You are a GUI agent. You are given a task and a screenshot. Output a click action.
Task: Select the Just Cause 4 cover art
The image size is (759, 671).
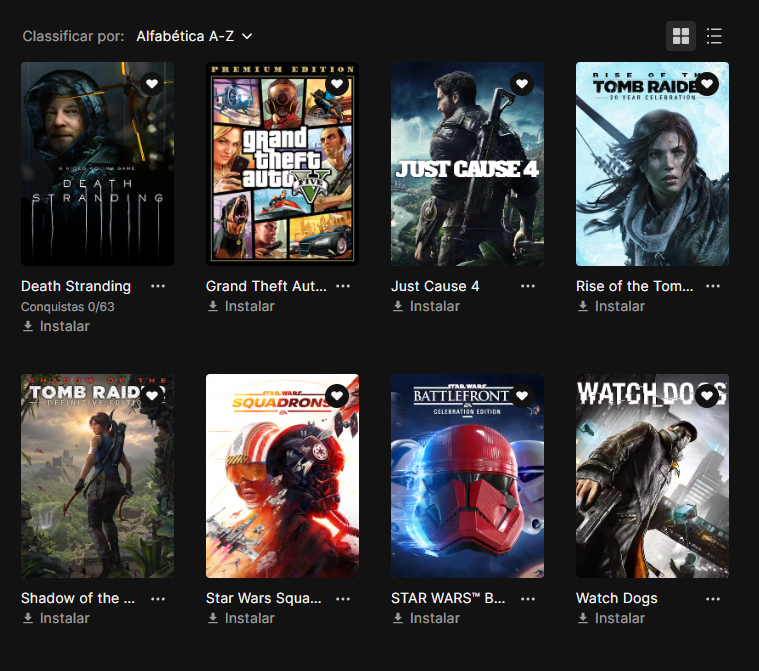(467, 164)
